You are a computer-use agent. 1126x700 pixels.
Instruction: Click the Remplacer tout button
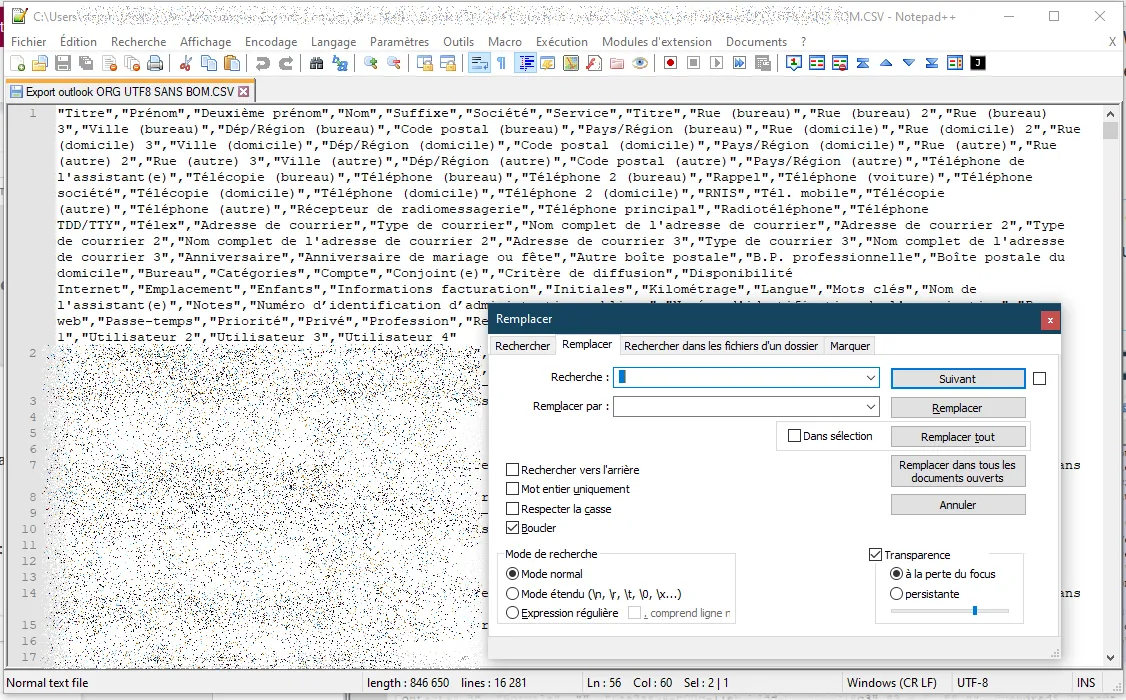click(958, 437)
